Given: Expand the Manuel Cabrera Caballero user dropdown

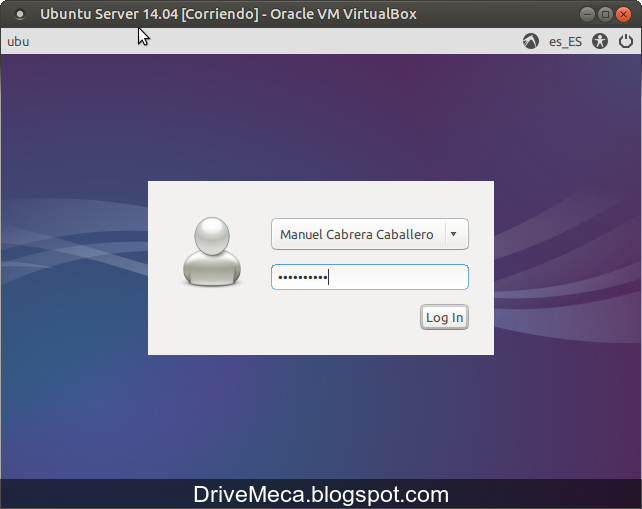Looking at the screenshot, I should 370,234.
